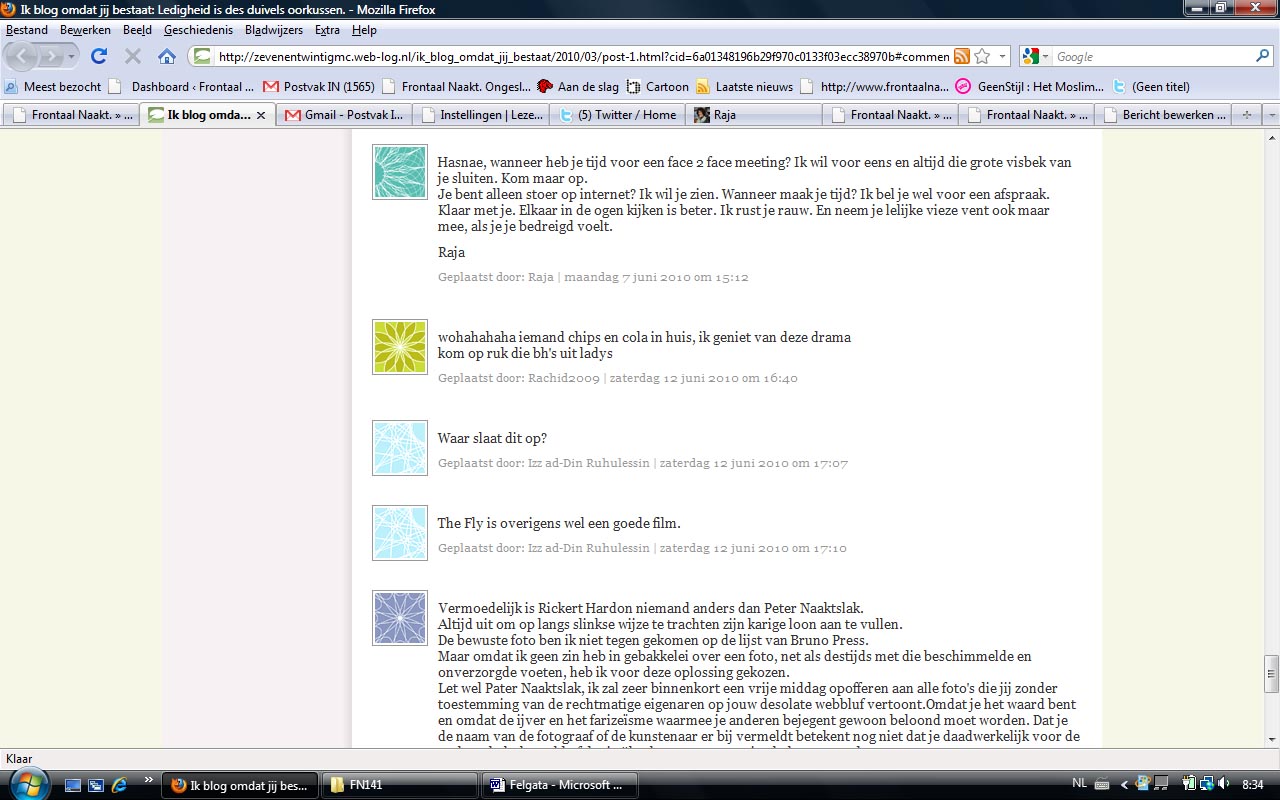The height and width of the screenshot is (800, 1280).
Task: Open the Meest bezocht bookmarks folder
Action: 53,86
